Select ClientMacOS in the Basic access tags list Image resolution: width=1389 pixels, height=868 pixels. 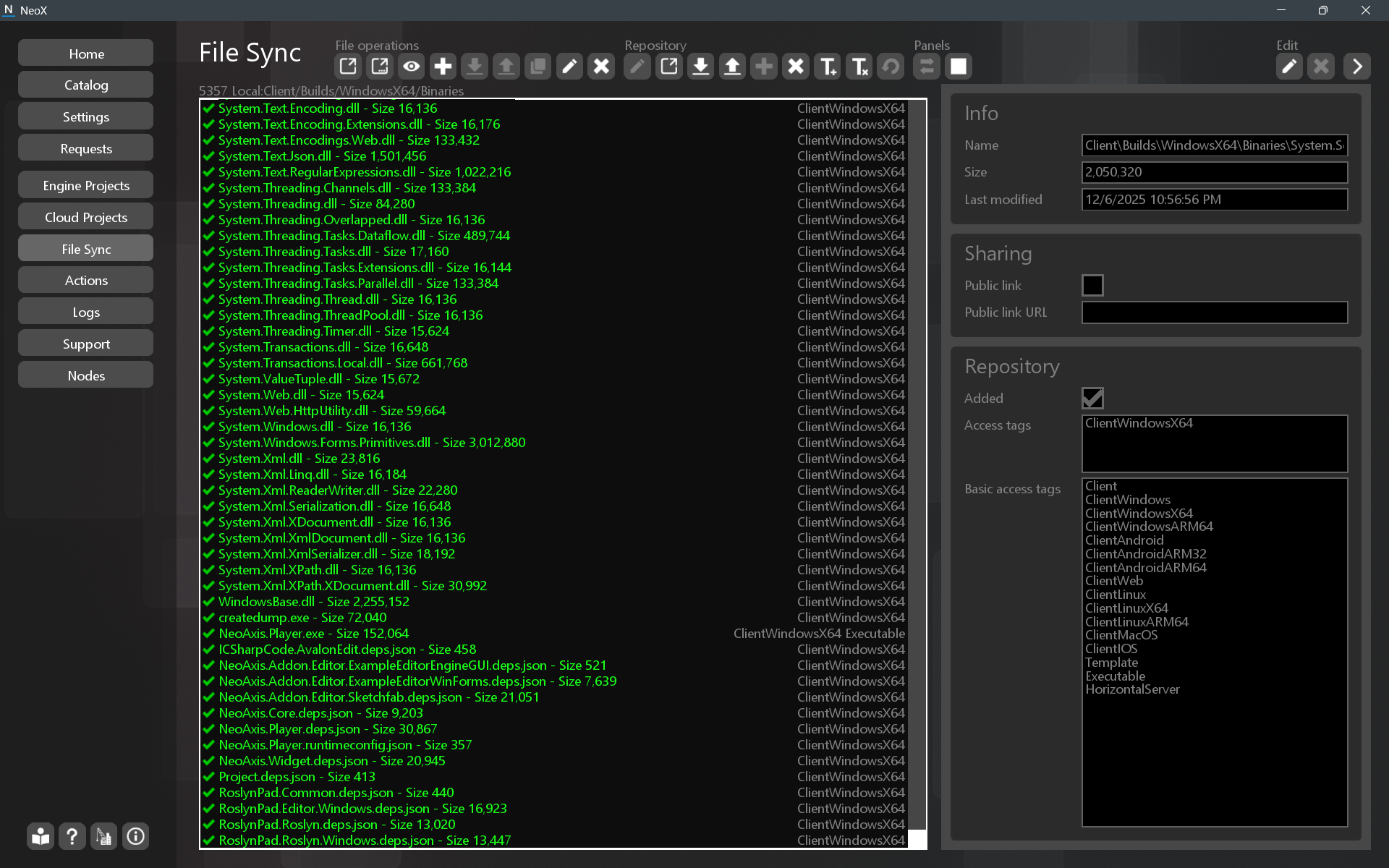tap(1121, 634)
